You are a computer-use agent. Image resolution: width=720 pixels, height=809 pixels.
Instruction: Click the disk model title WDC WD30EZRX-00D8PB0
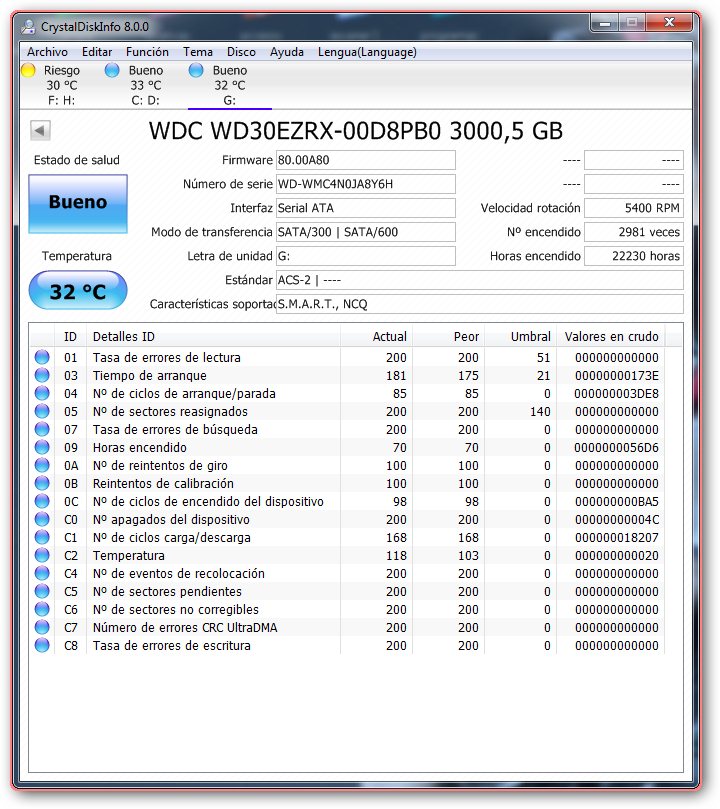point(295,131)
